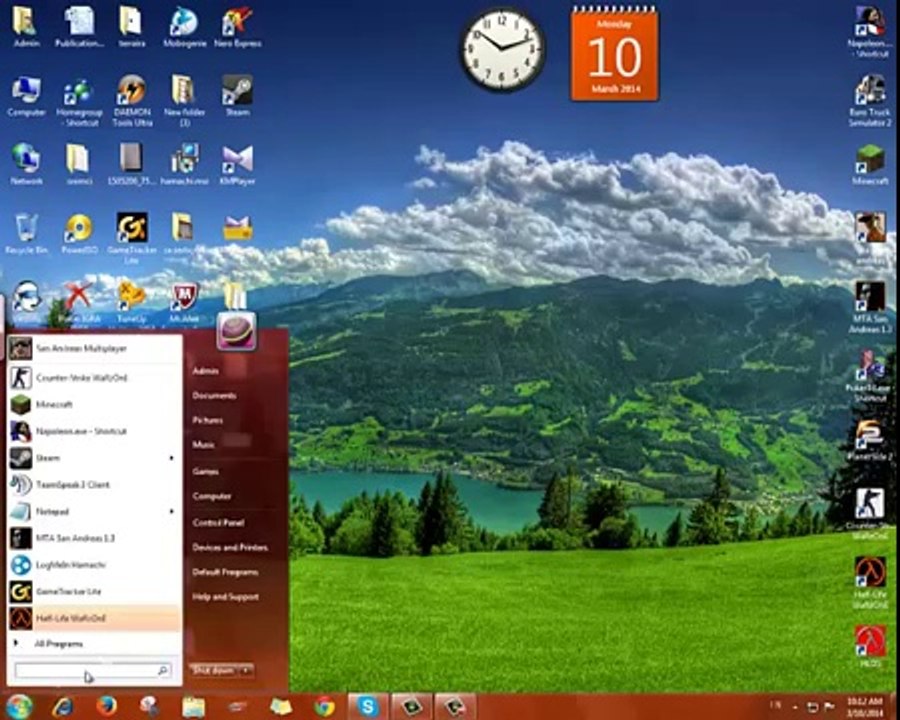Click the Action Center flag tray icon
The image size is (900, 720).
829,707
